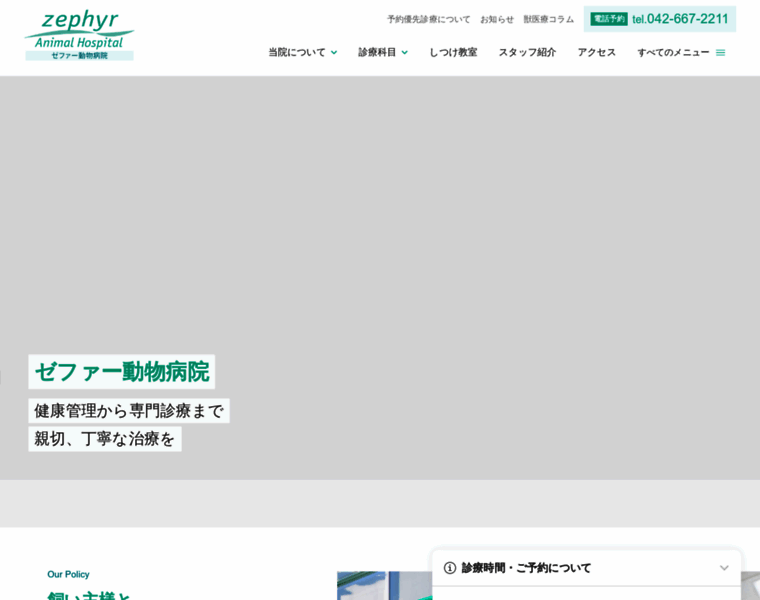
Task: Open the 予約優先診療について link
Action: click(x=428, y=19)
